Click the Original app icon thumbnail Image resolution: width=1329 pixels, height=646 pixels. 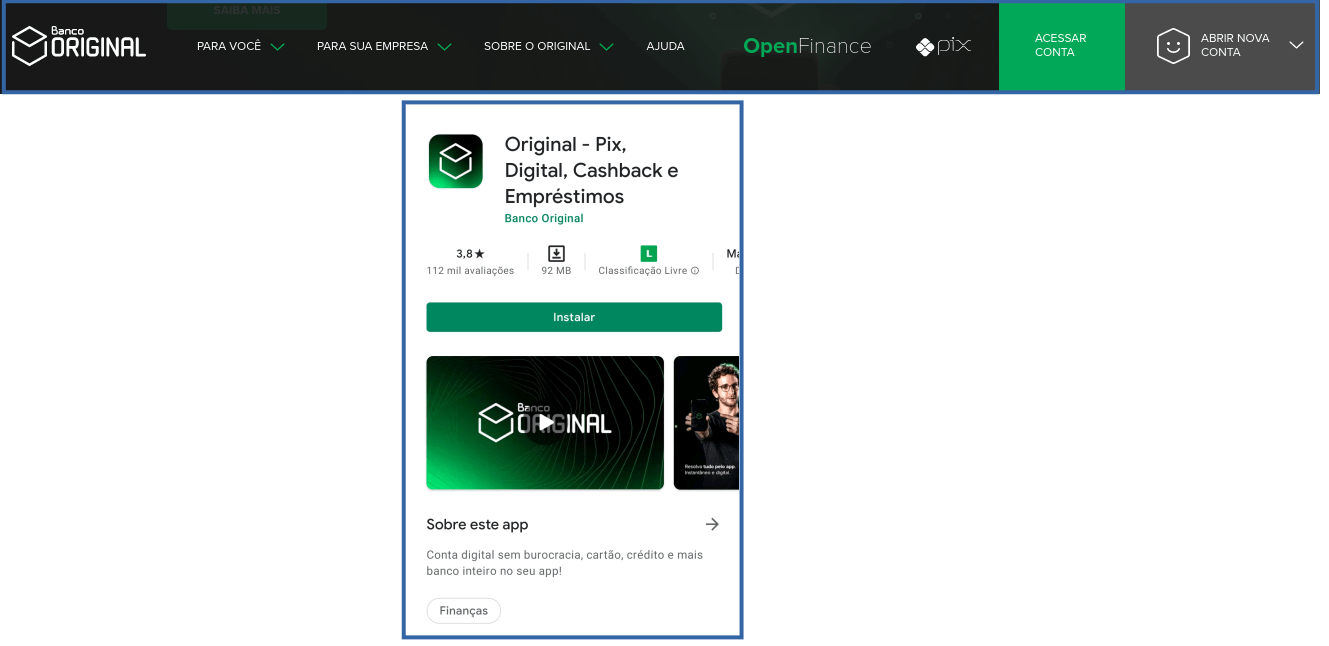tap(455, 161)
